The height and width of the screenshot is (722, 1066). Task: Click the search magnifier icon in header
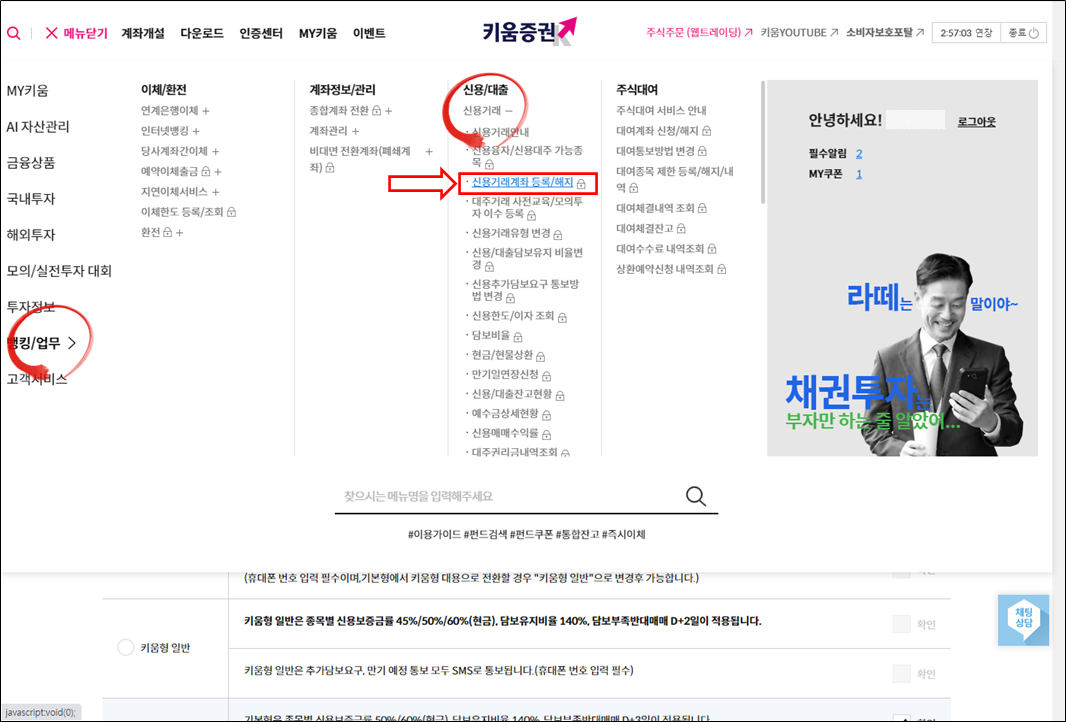pos(14,33)
